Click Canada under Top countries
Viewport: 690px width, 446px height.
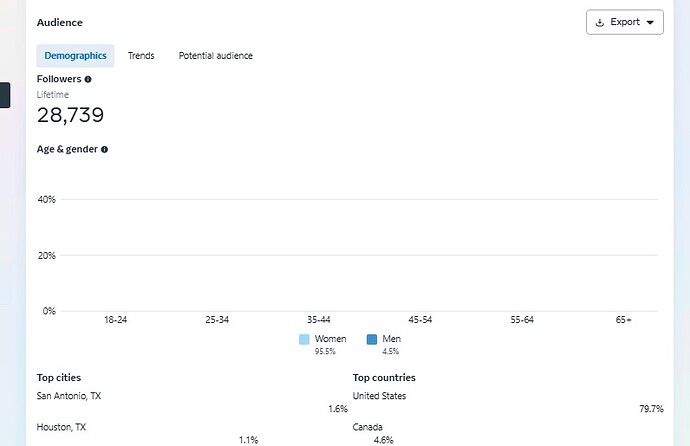tap(367, 427)
